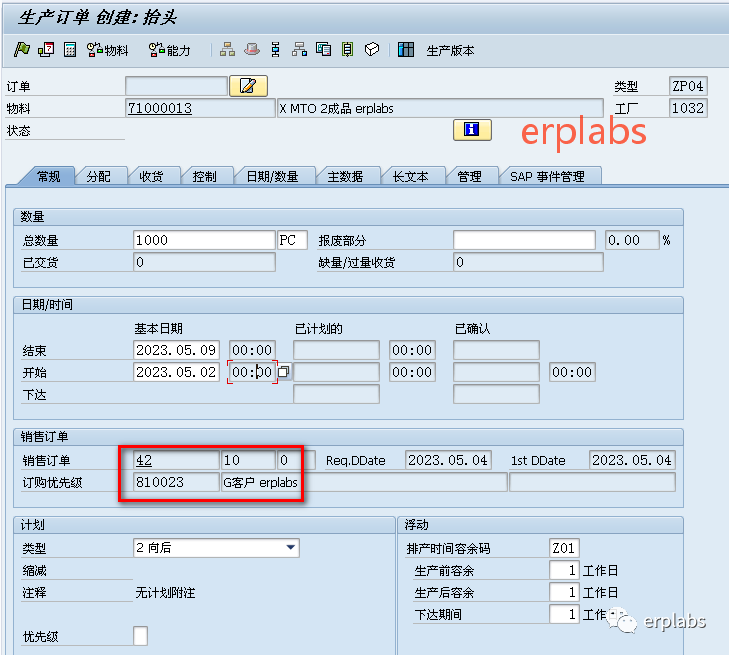Click the red hat icon in the toolbar
Viewport: 729px width, 655px height.
(x=252, y=49)
